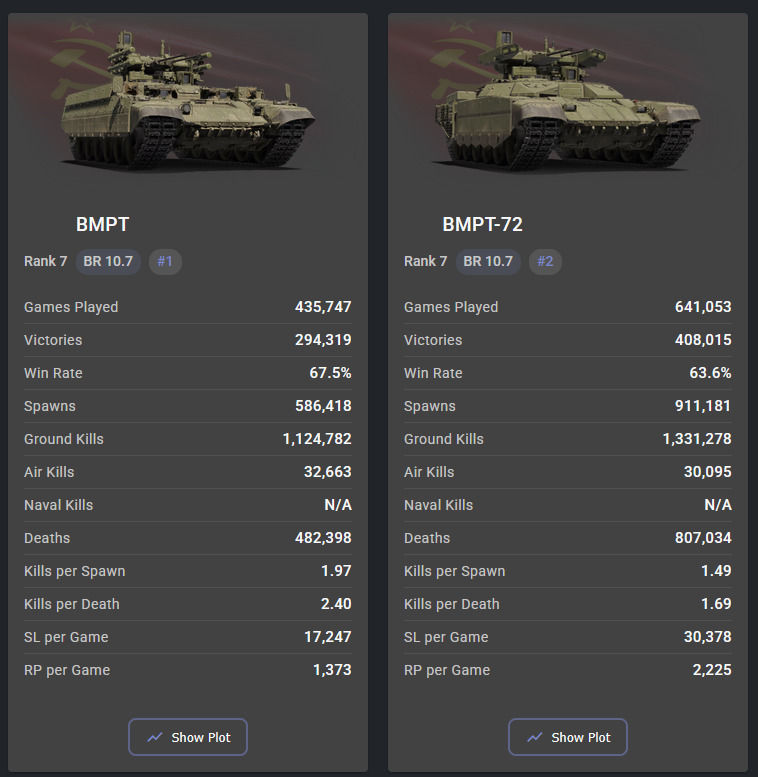758x777 pixels.
Task: Click the Rank 7 label on BMPT card
Action: [46, 262]
